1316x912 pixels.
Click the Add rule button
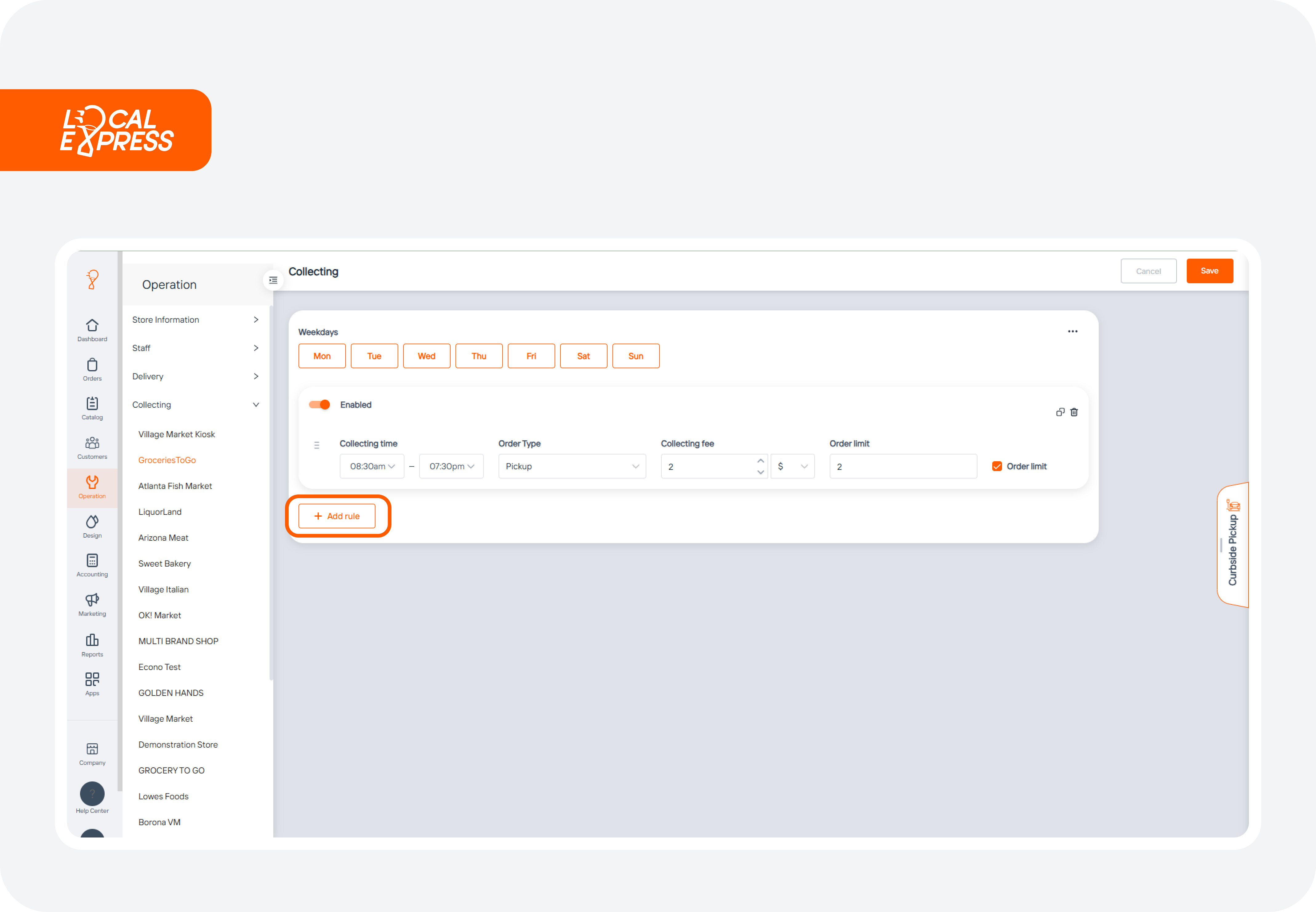pos(337,516)
